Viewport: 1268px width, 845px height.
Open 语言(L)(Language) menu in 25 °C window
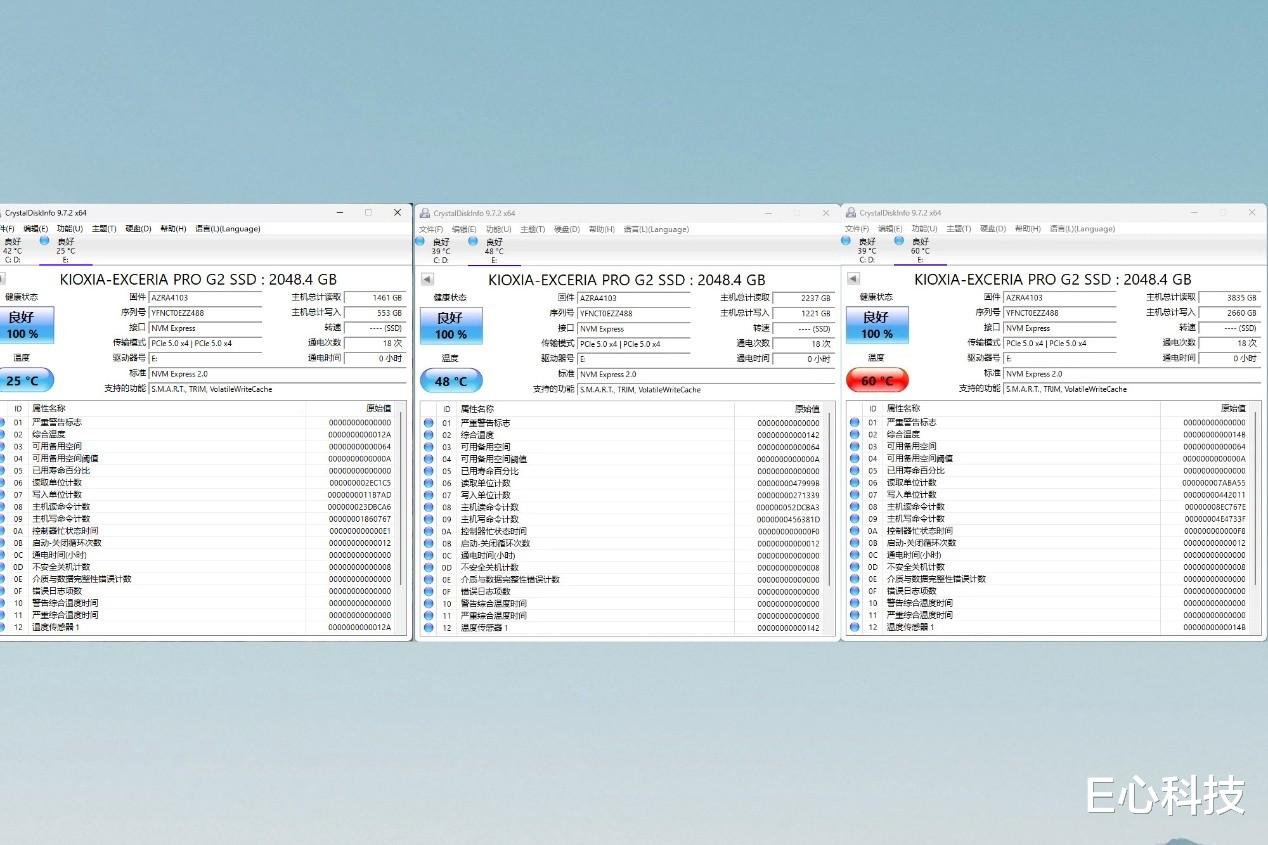[x=227, y=229]
